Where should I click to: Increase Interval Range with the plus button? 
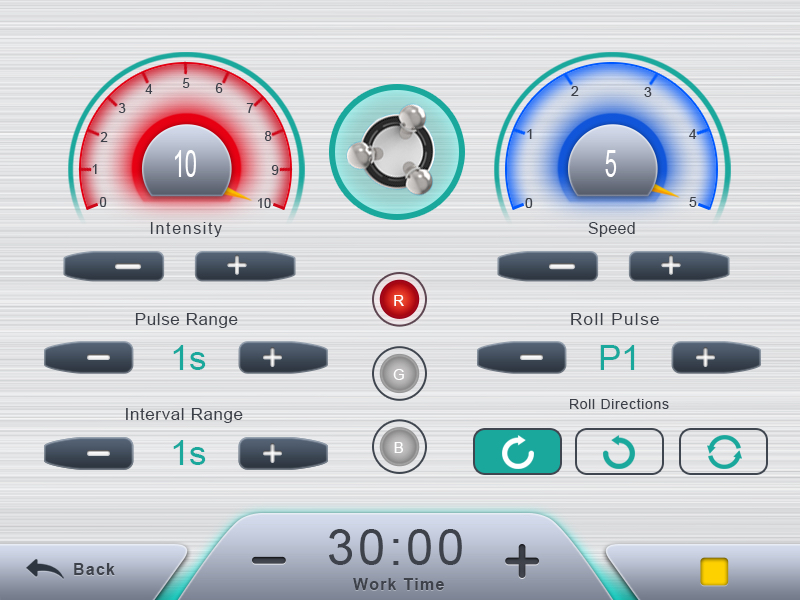point(283,453)
